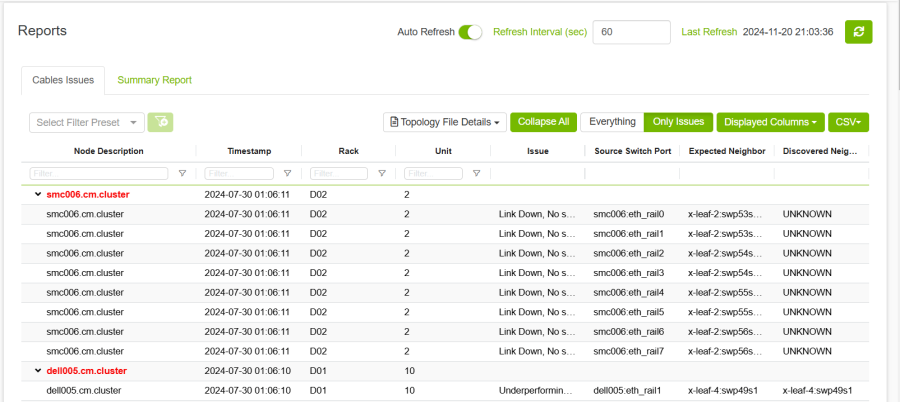Click the Node Description filter funnel icon
900x402 pixels.
(182, 173)
